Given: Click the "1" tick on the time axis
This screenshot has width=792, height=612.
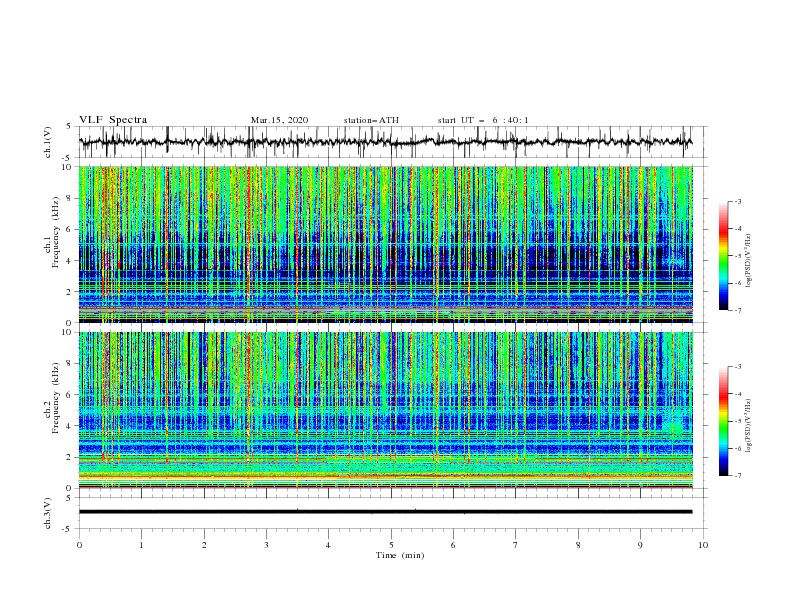Looking at the screenshot, I should (x=141, y=545).
